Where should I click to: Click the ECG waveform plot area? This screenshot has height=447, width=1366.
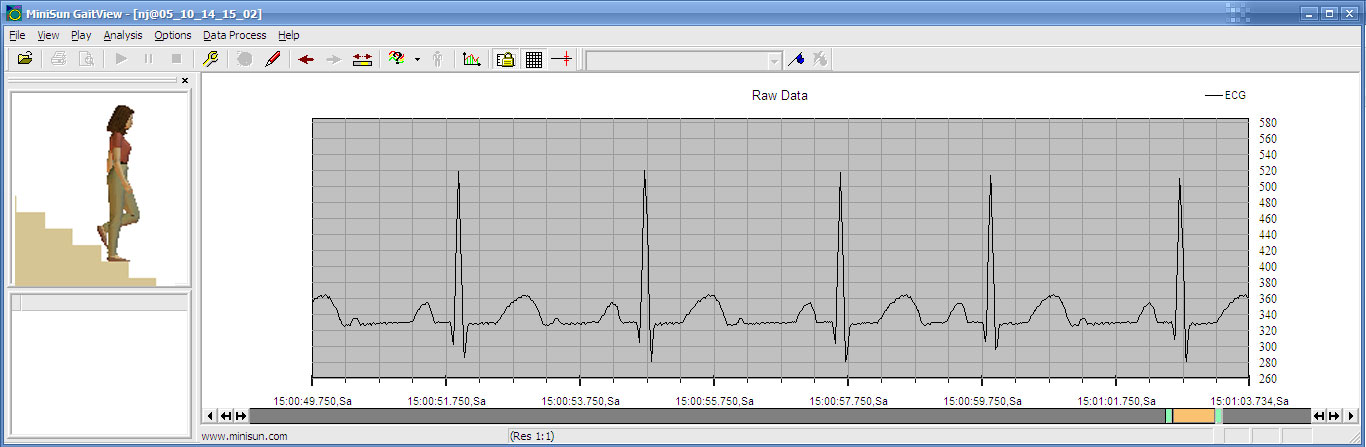780,248
